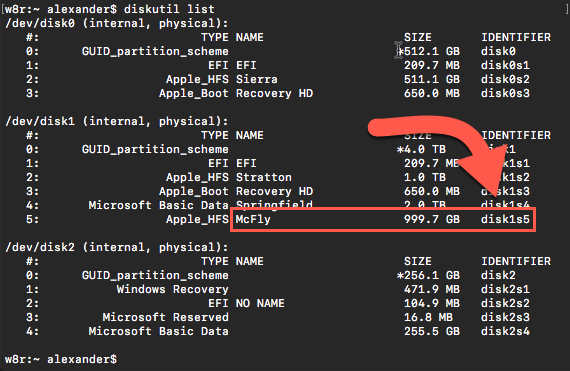
Task: Click 'GUID_partition_scheme' in the disk0 list
Action: (155, 51)
